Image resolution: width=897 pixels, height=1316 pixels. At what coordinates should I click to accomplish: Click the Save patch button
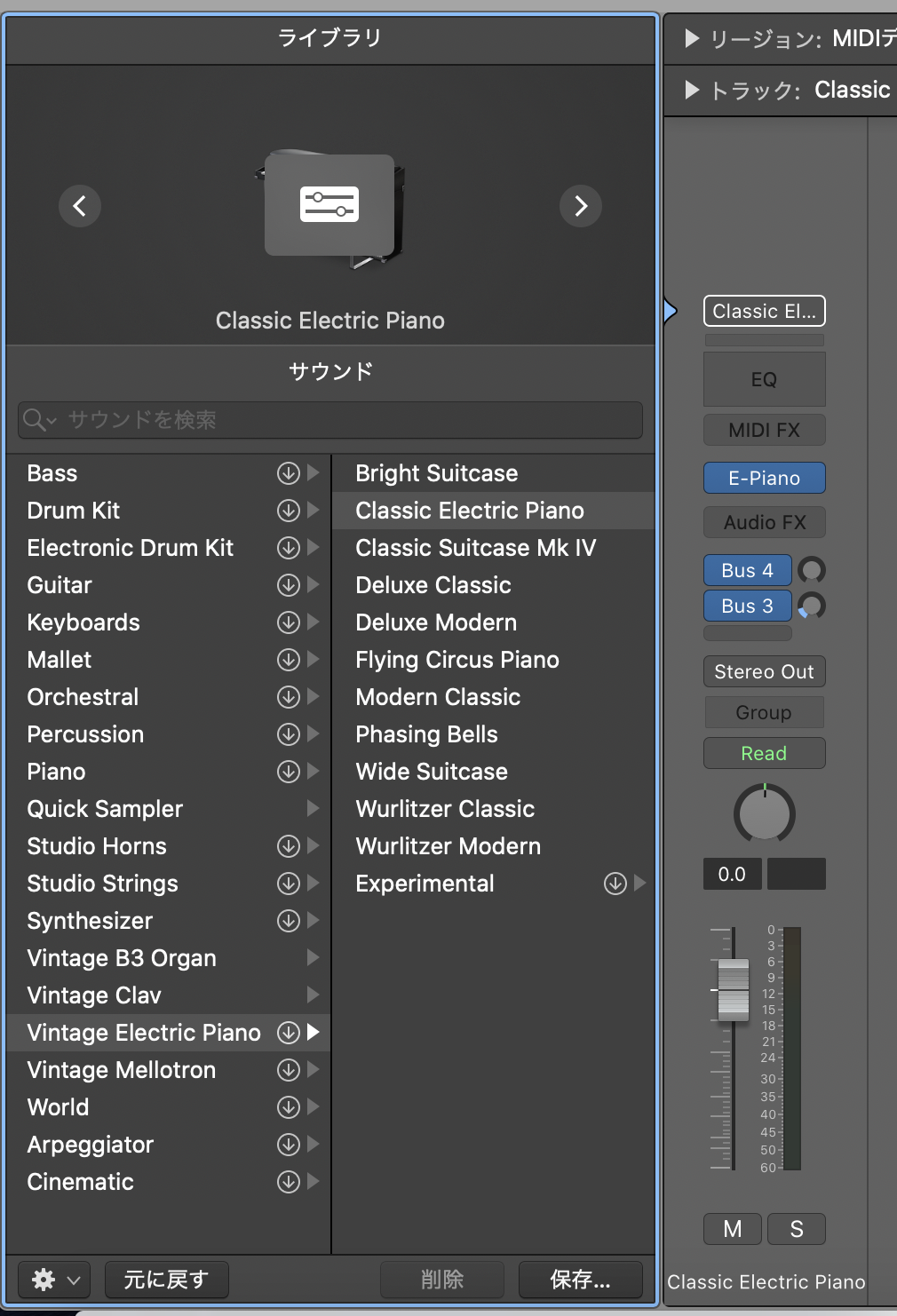pos(581,1280)
